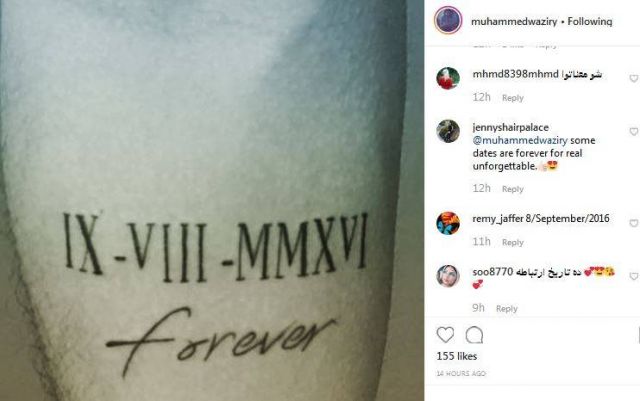Like jennyshairpalace's comment
Screen dimensions: 640x401
(634, 131)
